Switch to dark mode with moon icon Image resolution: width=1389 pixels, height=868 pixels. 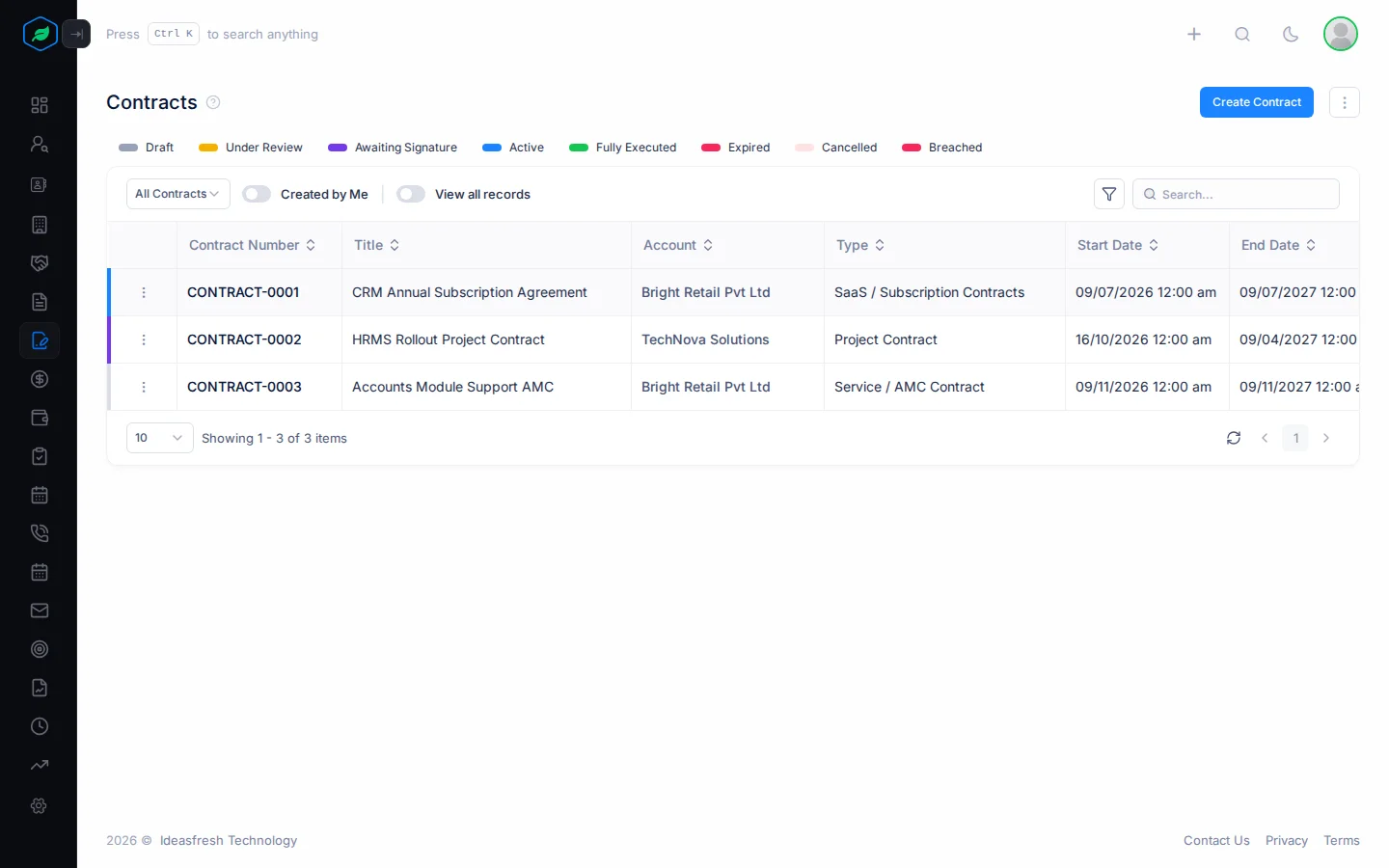(x=1291, y=34)
